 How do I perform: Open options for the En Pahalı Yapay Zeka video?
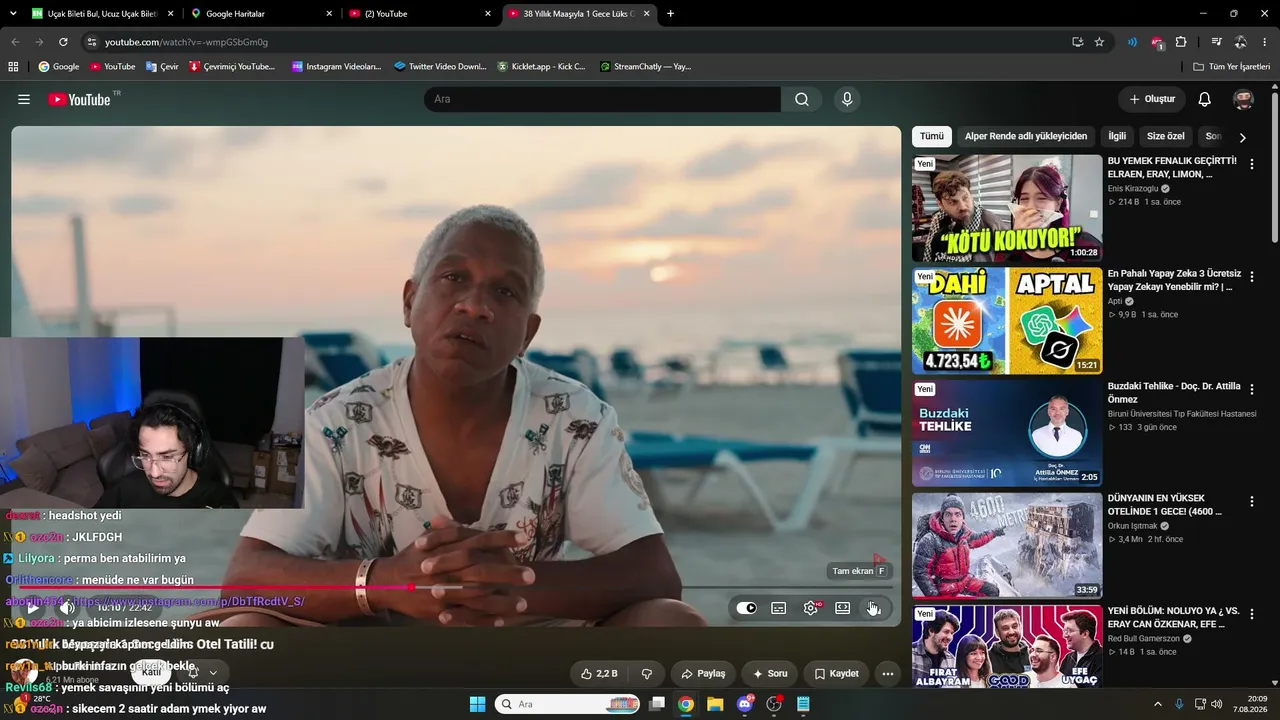1251,277
